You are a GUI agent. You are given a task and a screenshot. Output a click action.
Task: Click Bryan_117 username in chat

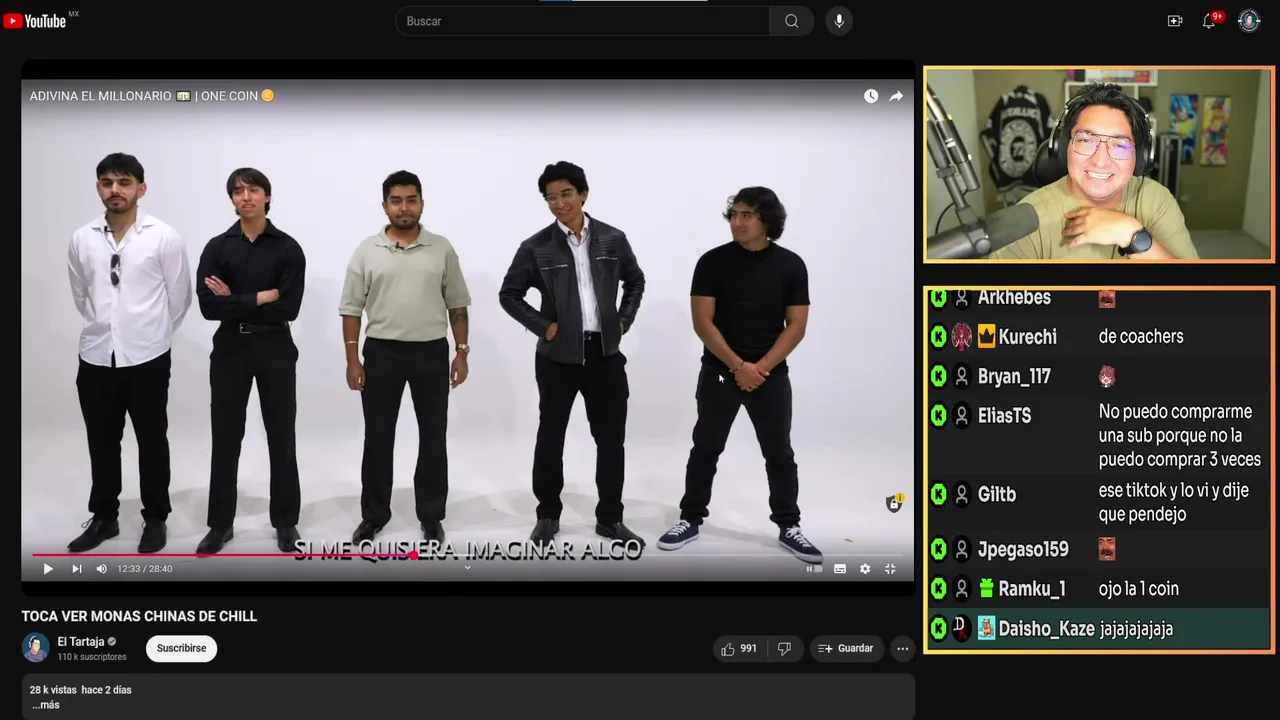click(x=1014, y=376)
